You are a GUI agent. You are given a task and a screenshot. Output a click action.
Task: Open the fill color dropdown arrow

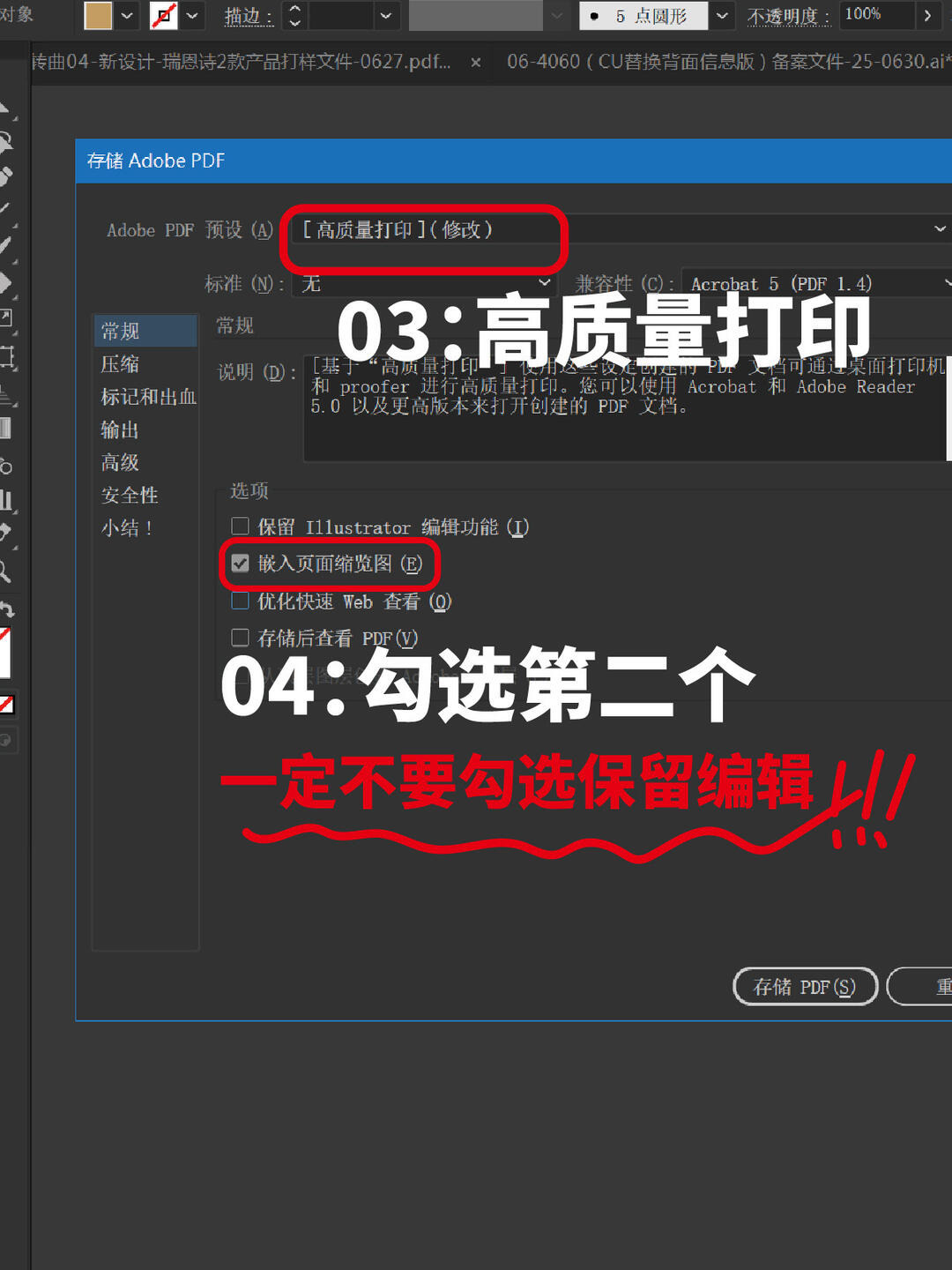point(127,15)
